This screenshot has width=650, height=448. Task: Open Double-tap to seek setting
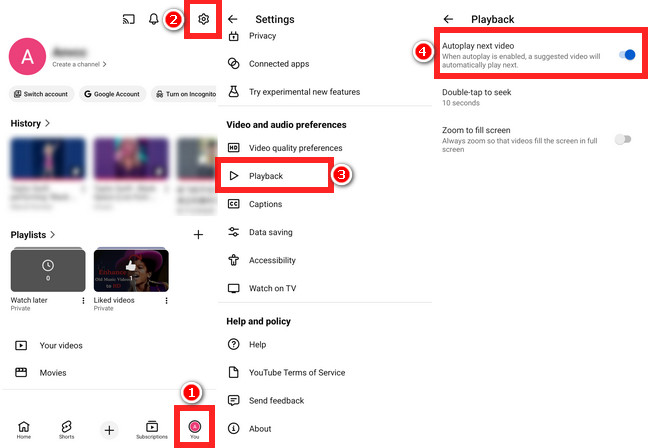[541, 97]
